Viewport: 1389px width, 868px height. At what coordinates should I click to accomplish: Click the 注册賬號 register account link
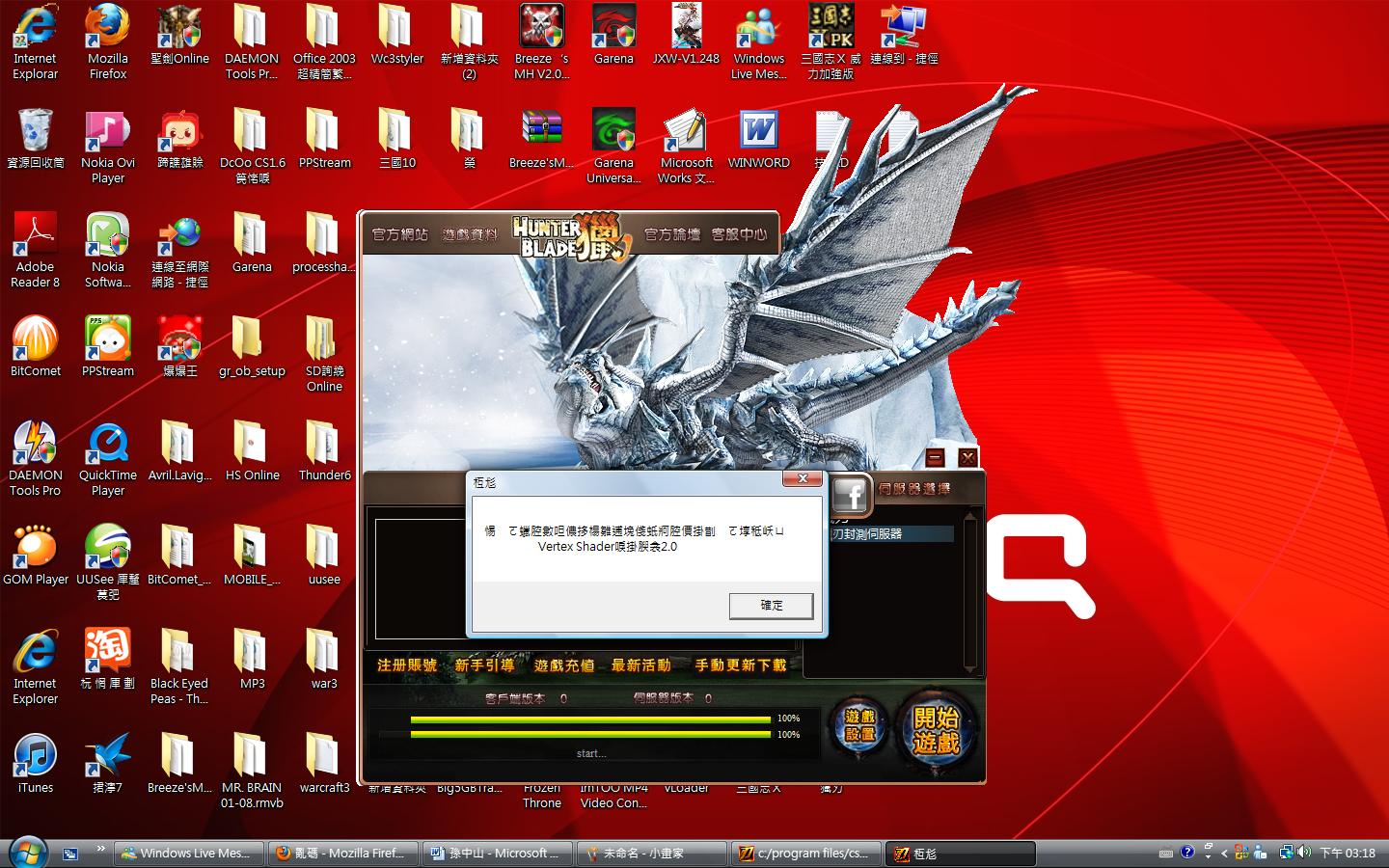click(x=406, y=665)
